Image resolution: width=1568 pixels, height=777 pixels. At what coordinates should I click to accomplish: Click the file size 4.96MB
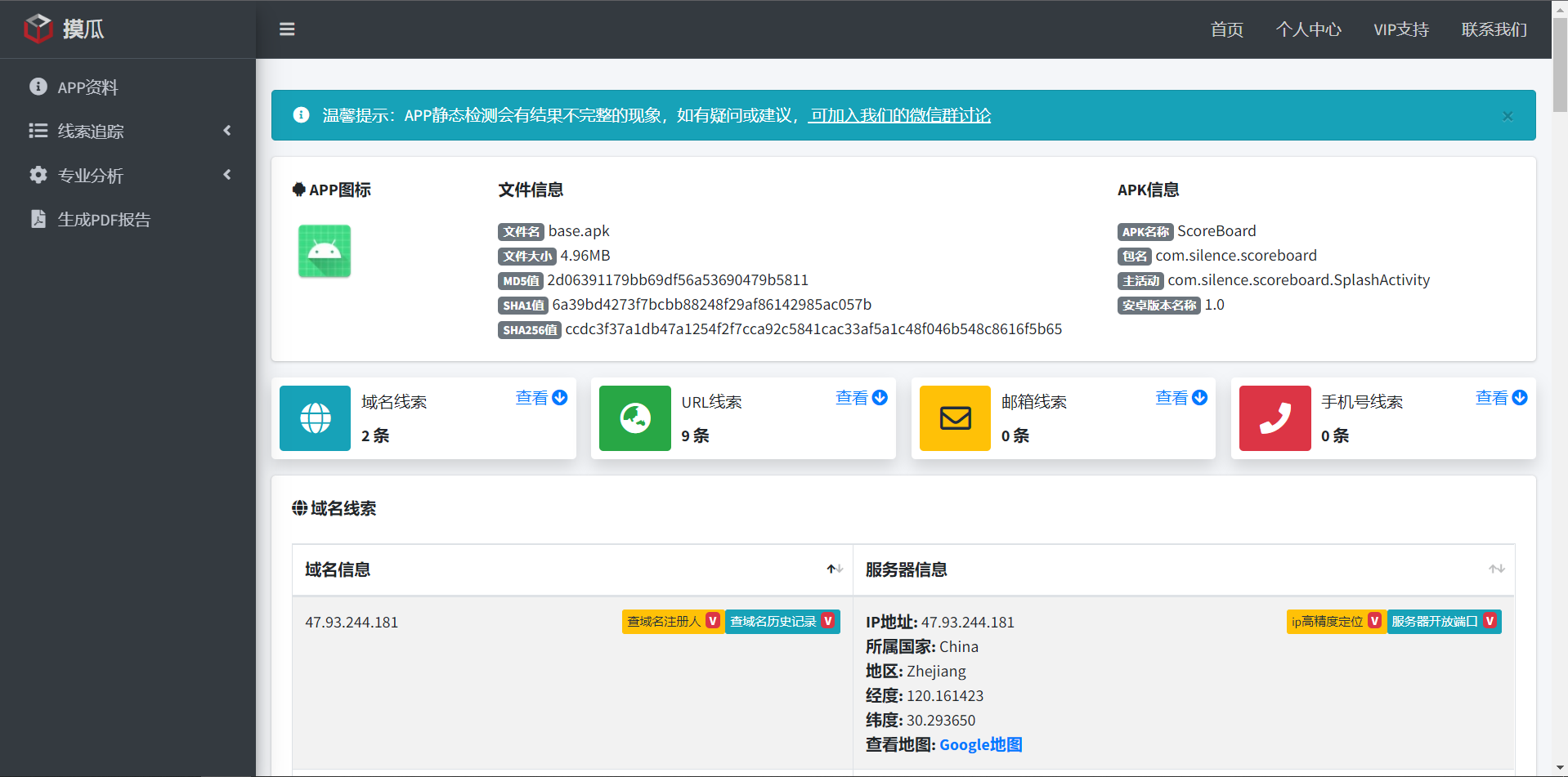585,256
